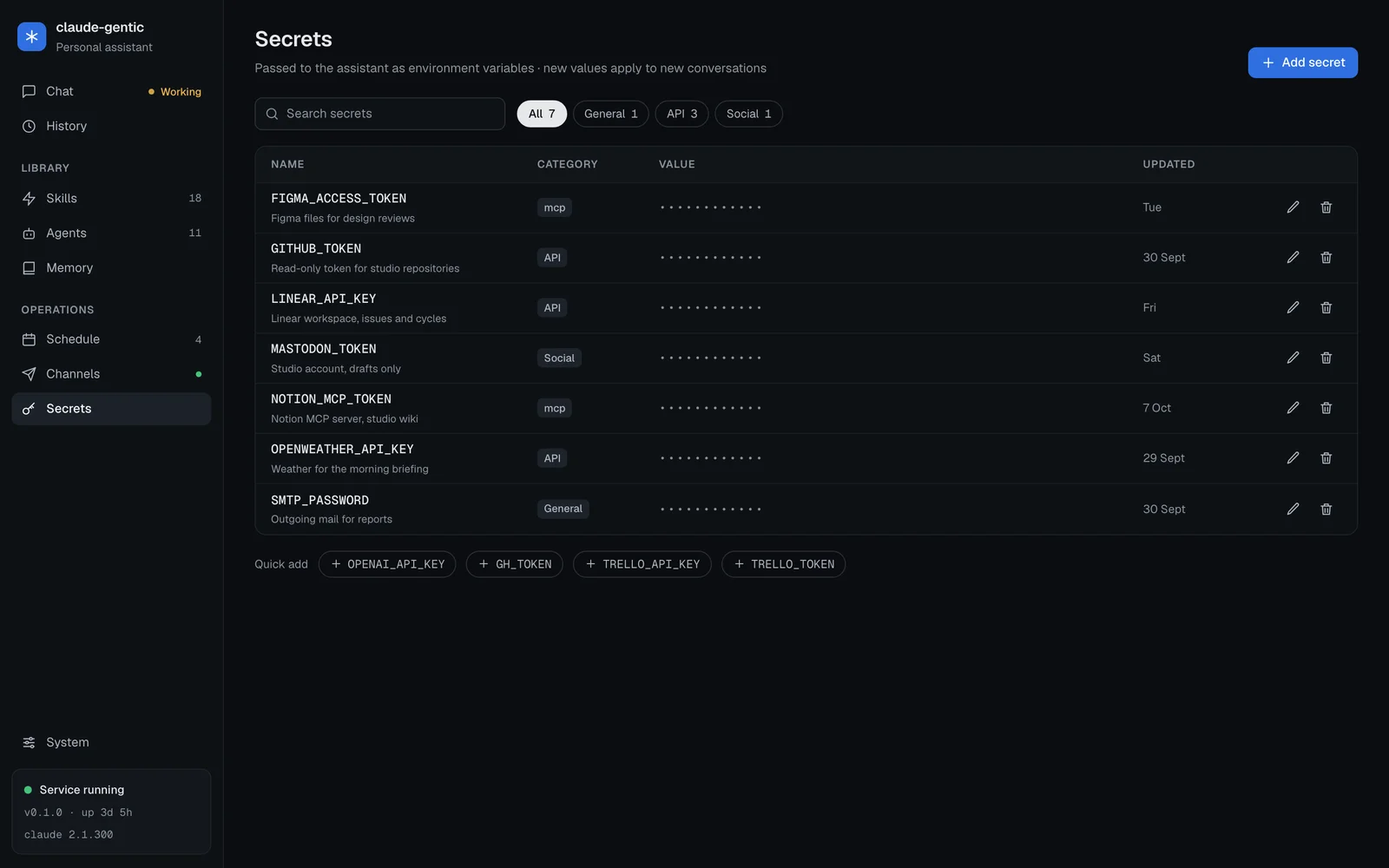This screenshot has width=1389, height=868.
Task: Open History in the sidebar
Action: (111, 126)
